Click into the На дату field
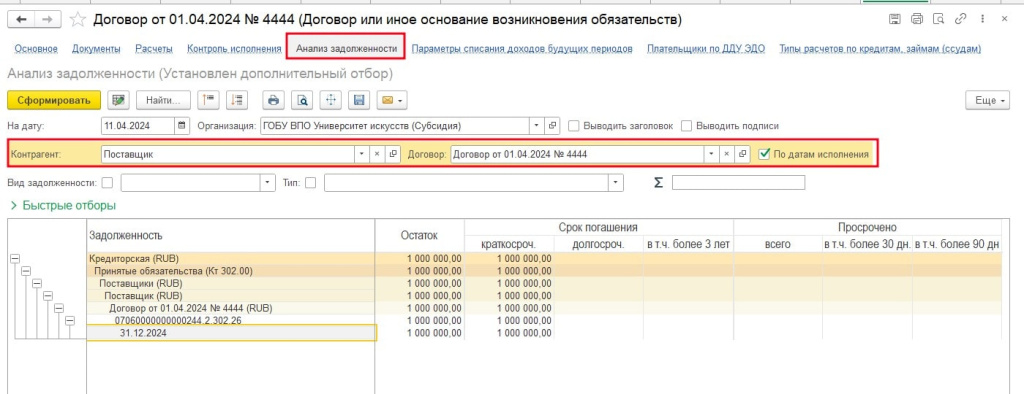1024x394 pixels. (138, 125)
